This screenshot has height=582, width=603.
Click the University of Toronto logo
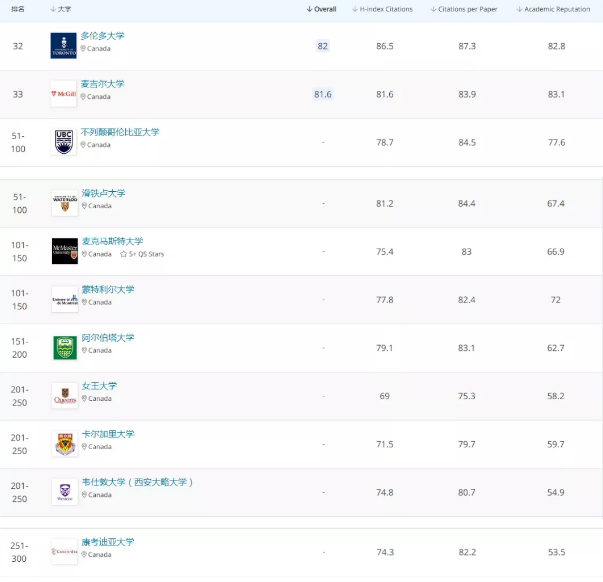point(63,46)
